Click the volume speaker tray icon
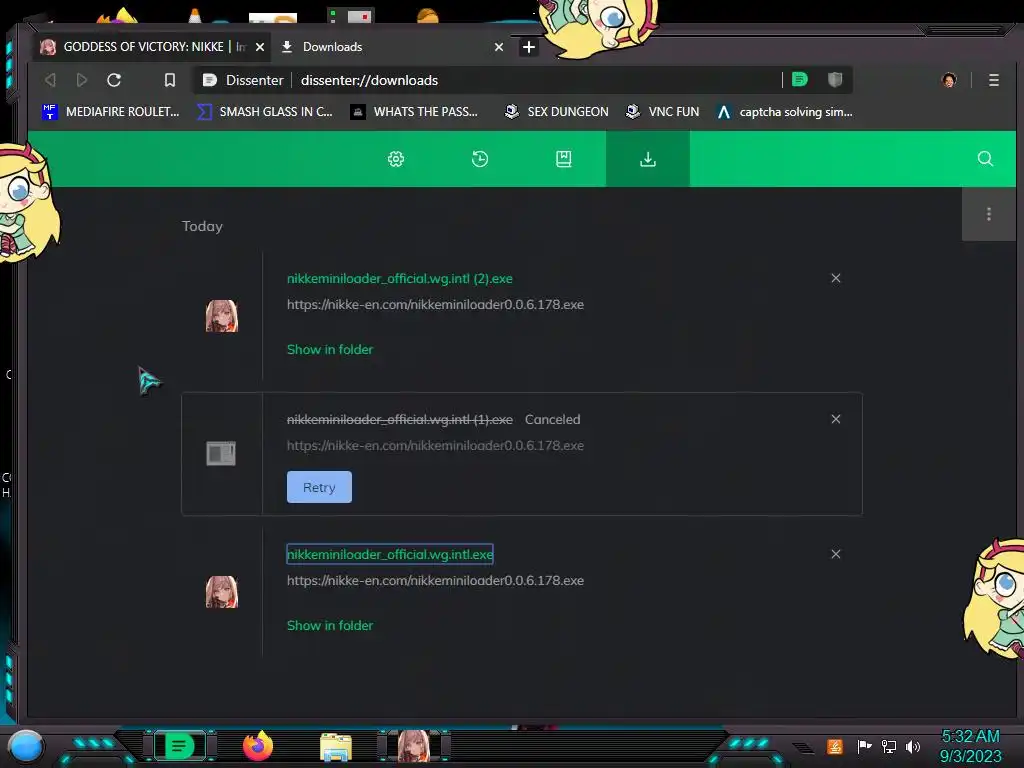 pyautogui.click(x=913, y=746)
